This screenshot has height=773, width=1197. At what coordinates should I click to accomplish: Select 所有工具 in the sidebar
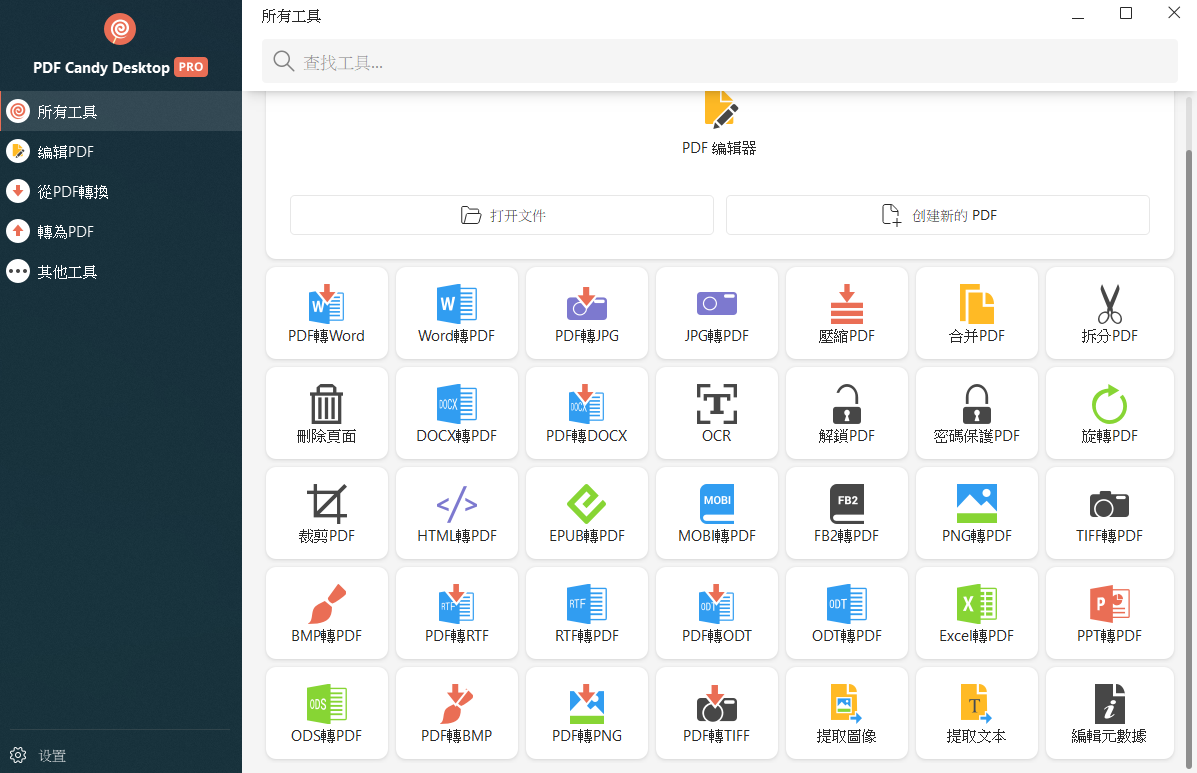coord(121,111)
